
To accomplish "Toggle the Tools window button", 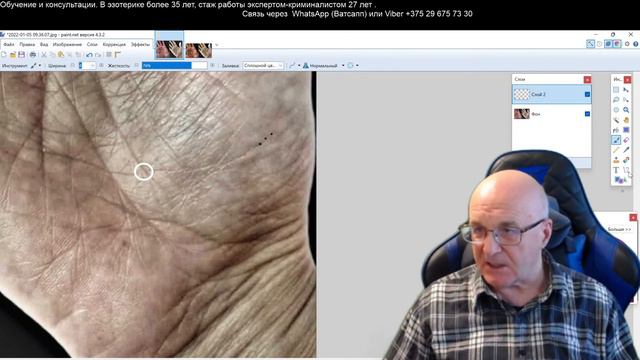I will pos(590,44).
